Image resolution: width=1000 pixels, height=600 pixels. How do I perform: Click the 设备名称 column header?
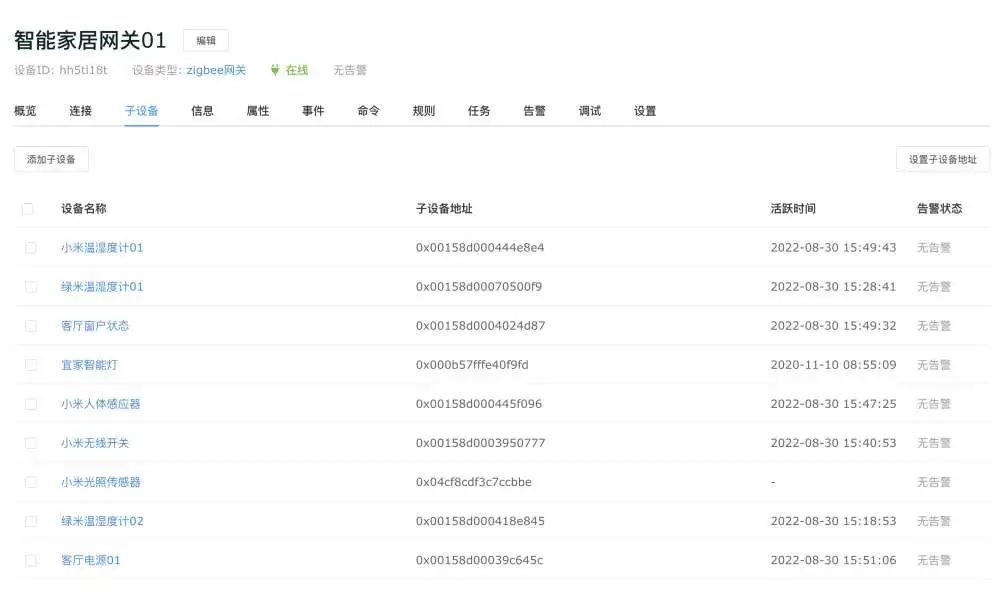pyautogui.click(x=84, y=209)
